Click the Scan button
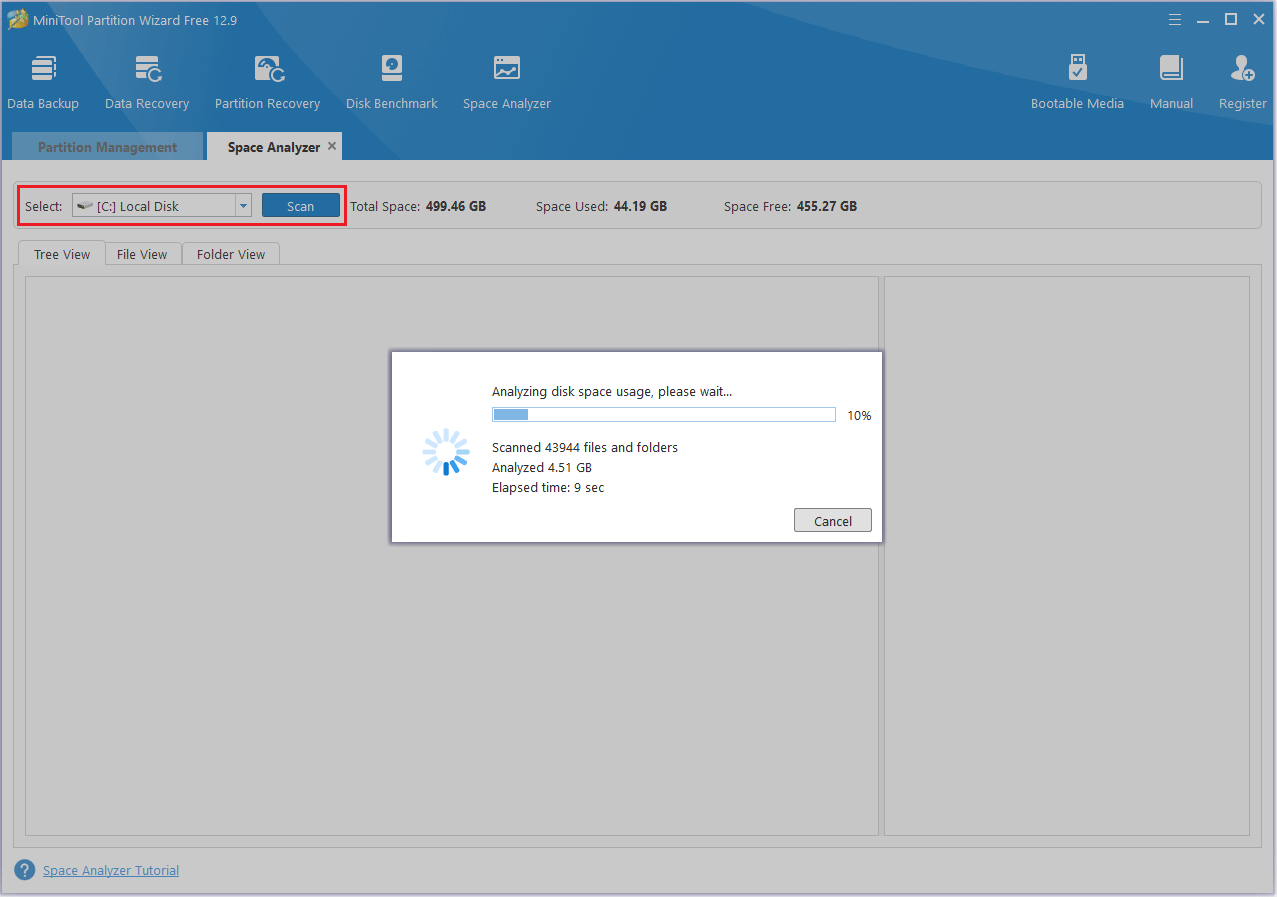Viewport: 1277px width, 897px height. pyautogui.click(x=300, y=206)
